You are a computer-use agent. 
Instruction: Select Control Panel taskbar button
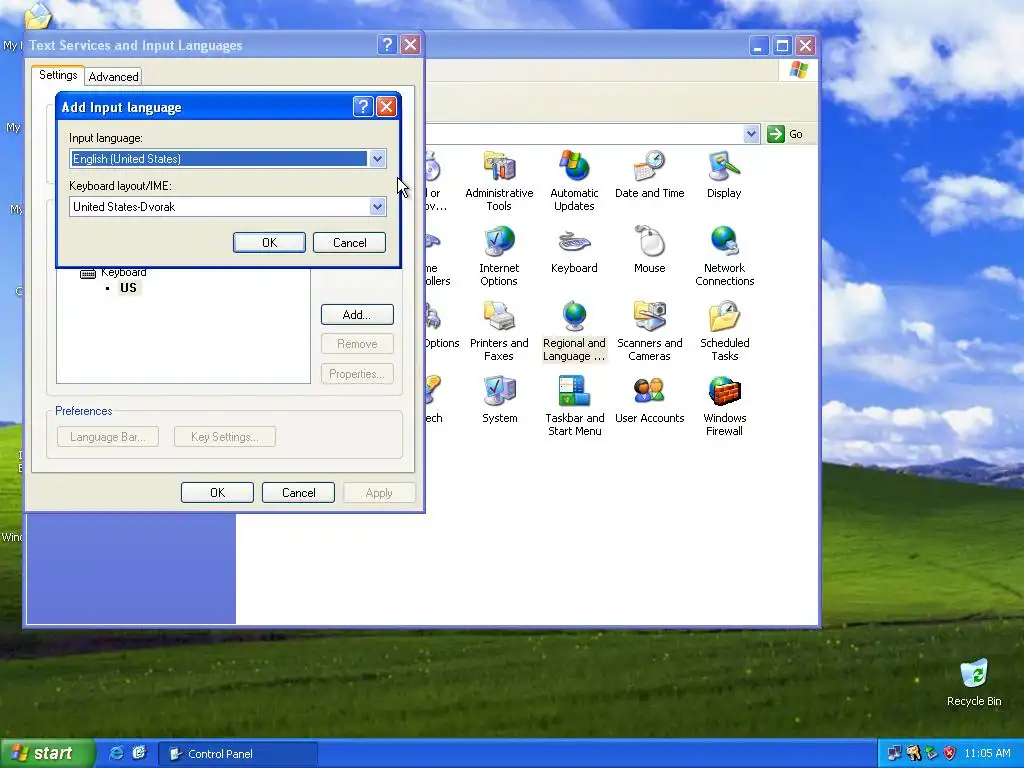pyautogui.click(x=238, y=754)
